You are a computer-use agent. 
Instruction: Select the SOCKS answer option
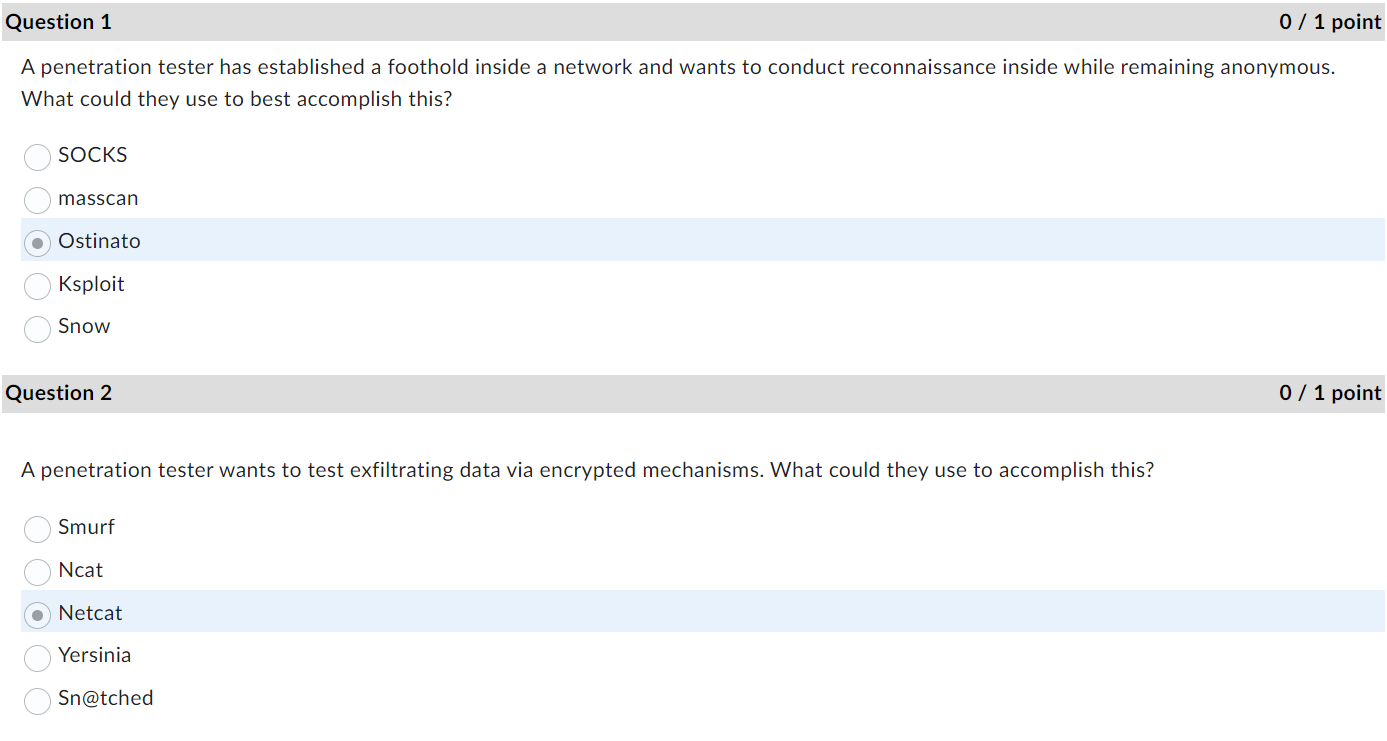pos(37,157)
